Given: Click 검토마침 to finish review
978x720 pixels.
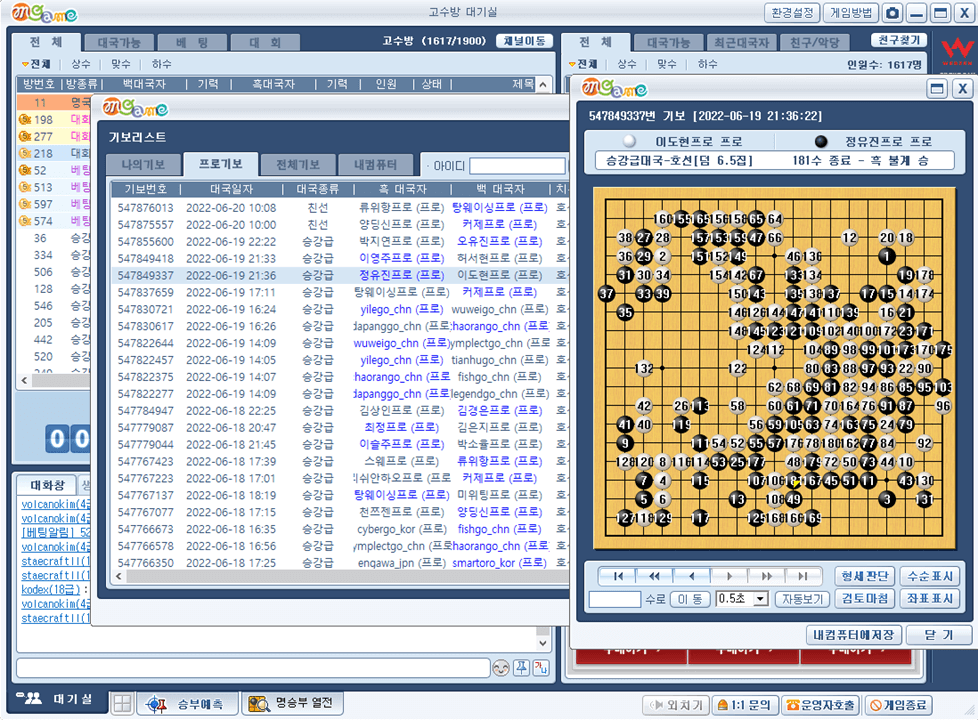Looking at the screenshot, I should click(864, 598).
